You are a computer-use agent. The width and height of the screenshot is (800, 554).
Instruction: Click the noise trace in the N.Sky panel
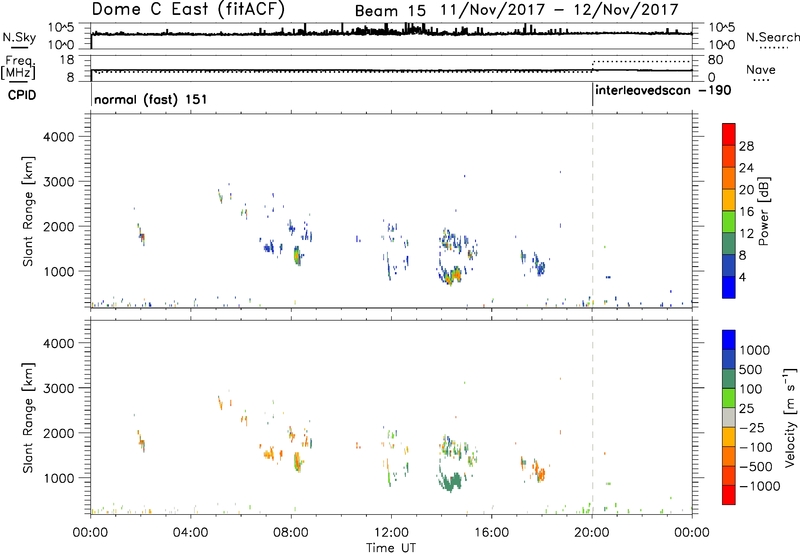[x=391, y=33]
